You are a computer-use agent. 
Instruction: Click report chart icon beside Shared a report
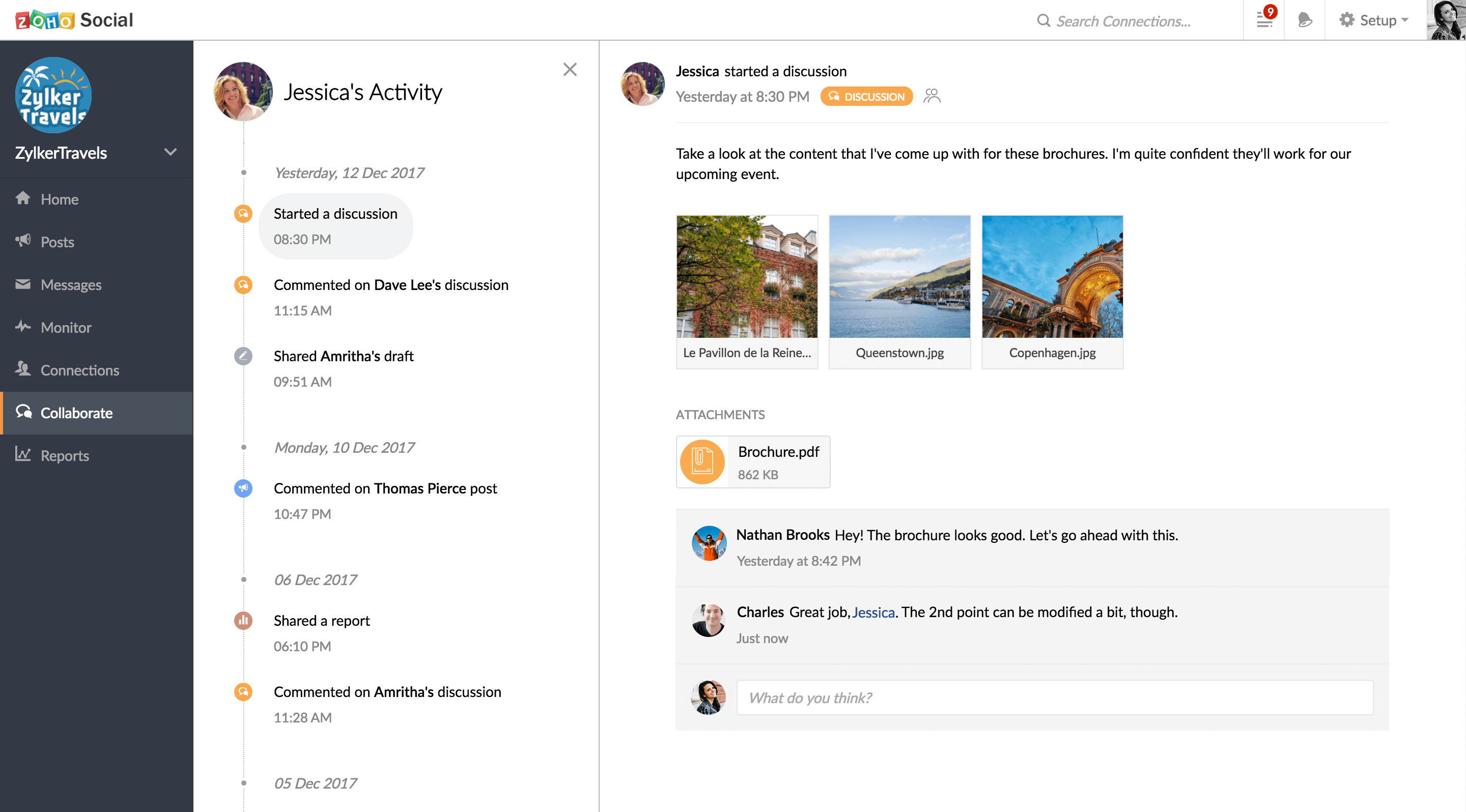(244, 620)
